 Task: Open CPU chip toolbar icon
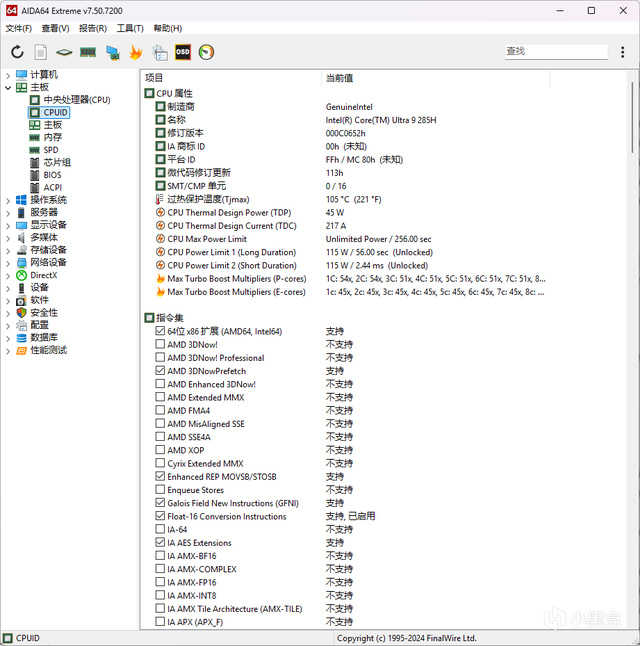coord(64,52)
